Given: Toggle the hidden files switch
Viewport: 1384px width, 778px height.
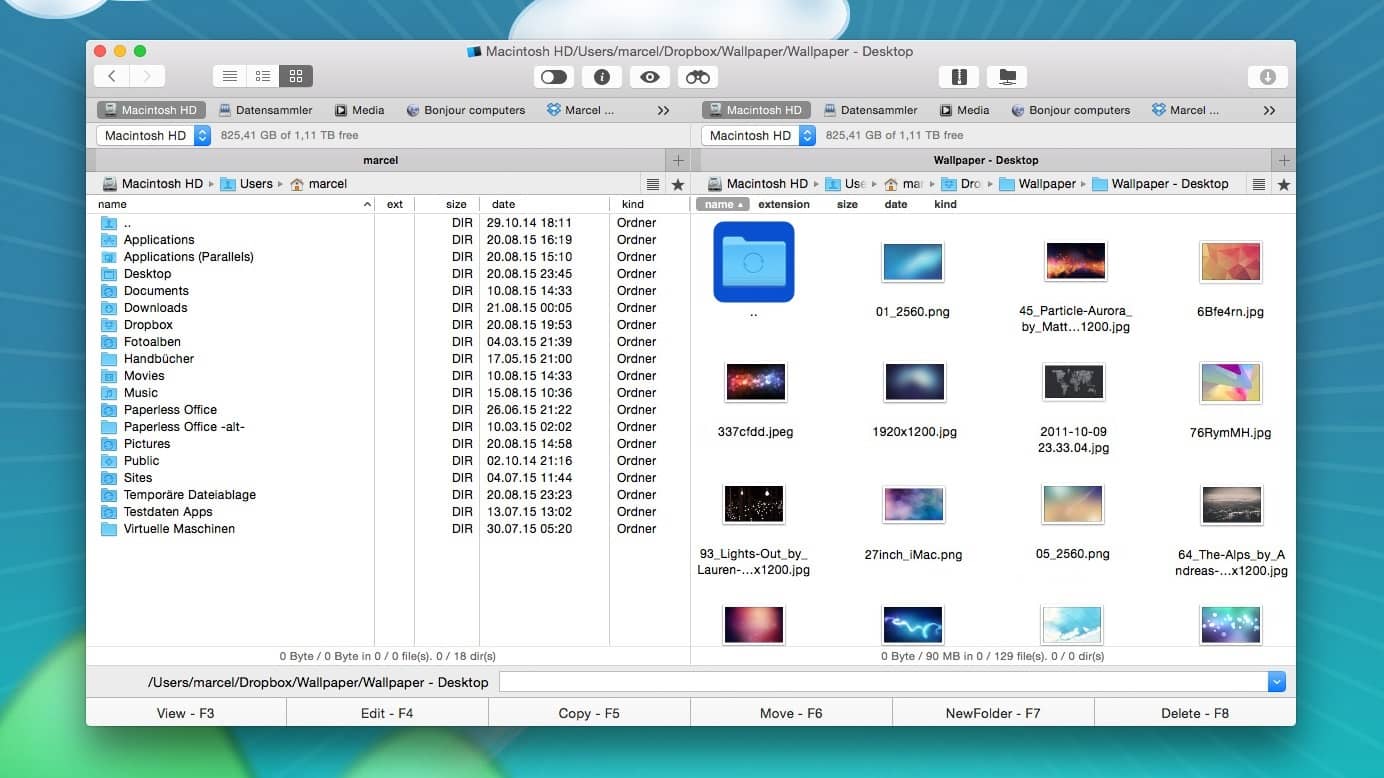Looking at the screenshot, I should click(x=553, y=77).
